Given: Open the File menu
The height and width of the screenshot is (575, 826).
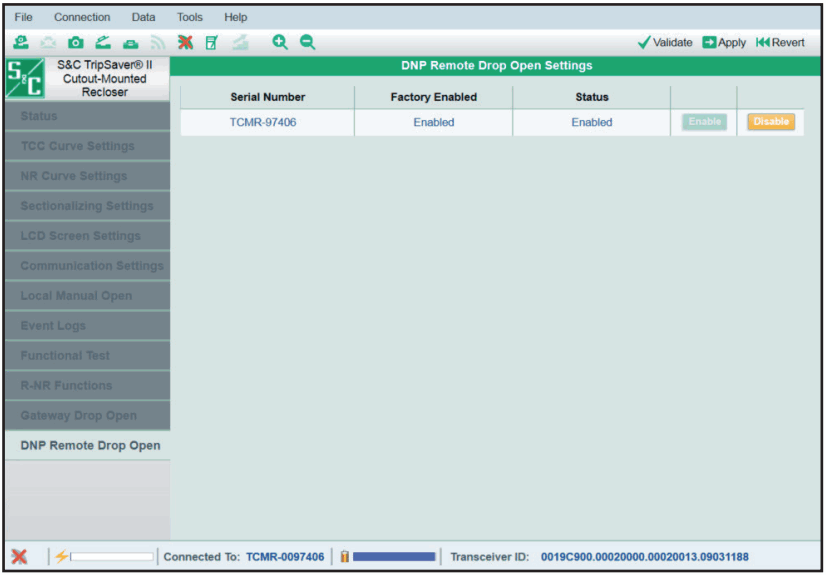Looking at the screenshot, I should pyautogui.click(x=23, y=17).
